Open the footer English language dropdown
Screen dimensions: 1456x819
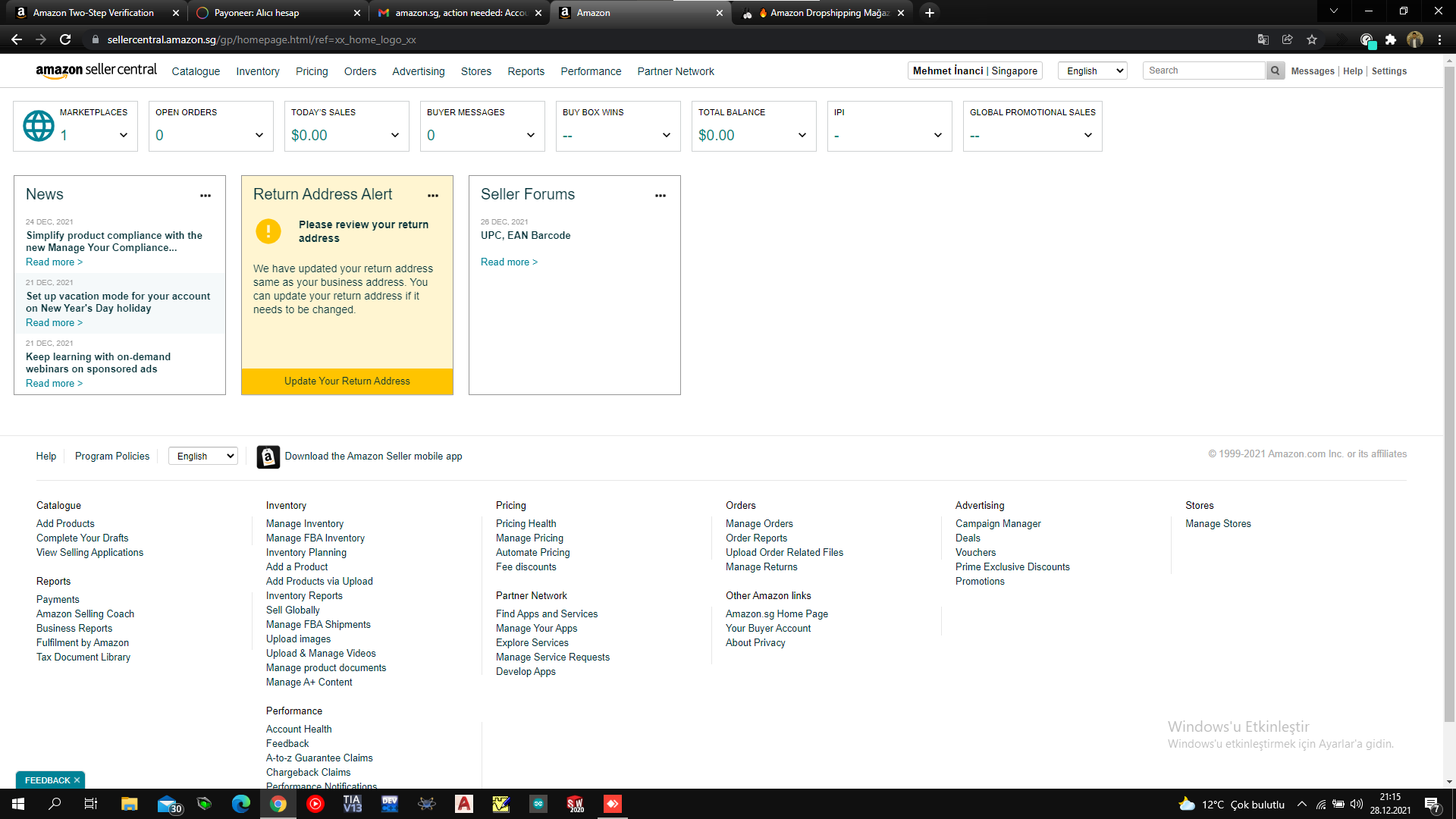point(203,456)
